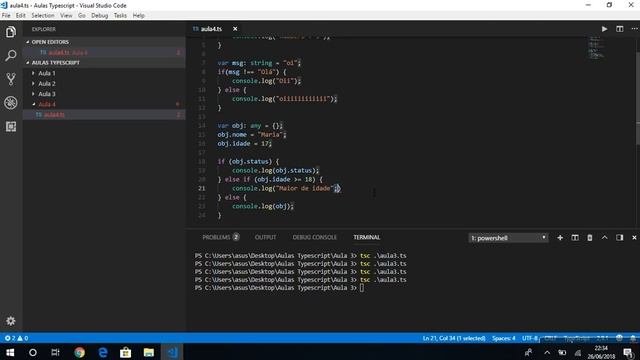Open the View menu
Viewport: 640px width, 360px height.
[x=66, y=16]
